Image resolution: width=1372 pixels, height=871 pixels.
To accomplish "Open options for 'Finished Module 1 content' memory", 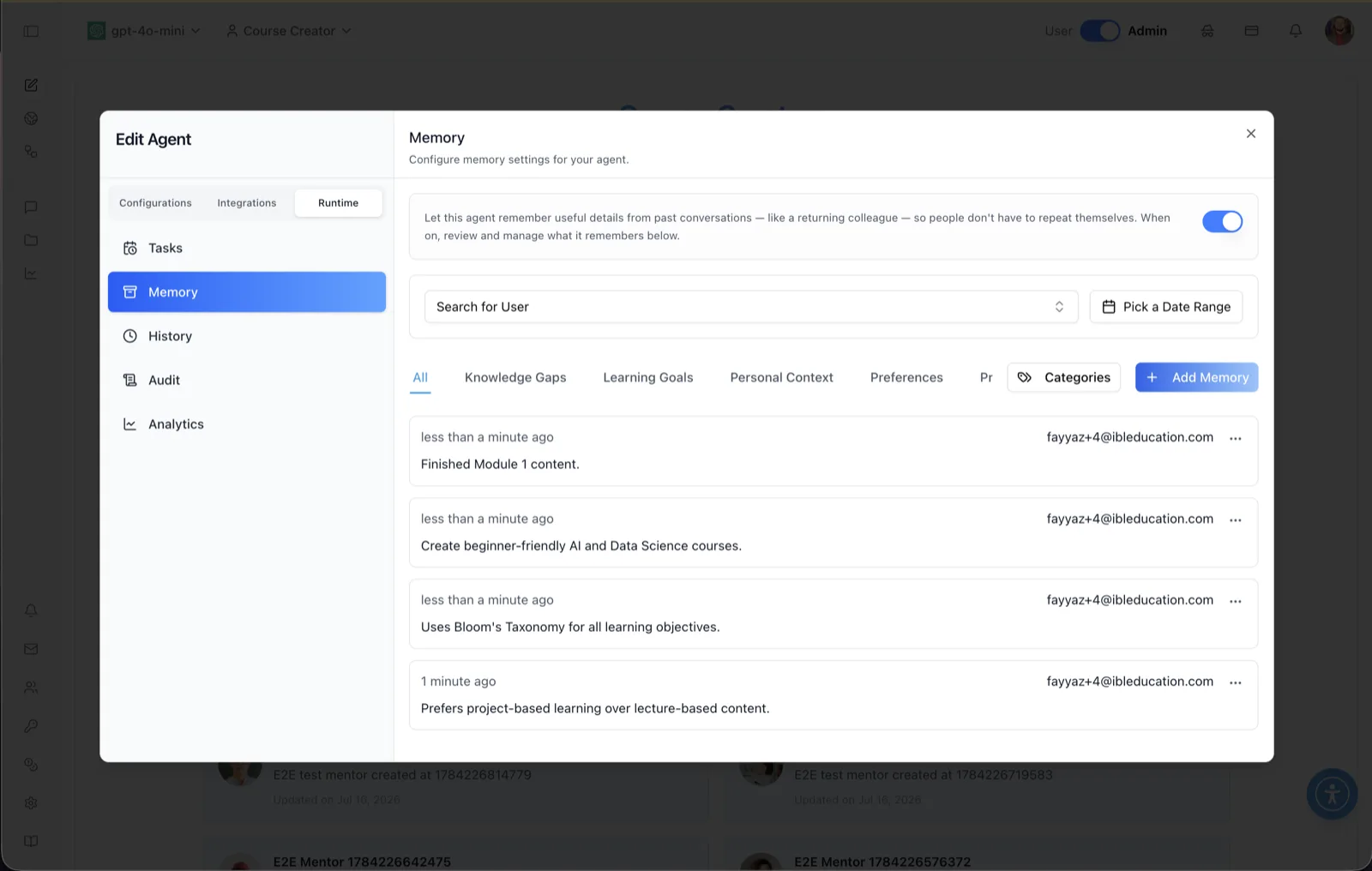I will (1236, 438).
